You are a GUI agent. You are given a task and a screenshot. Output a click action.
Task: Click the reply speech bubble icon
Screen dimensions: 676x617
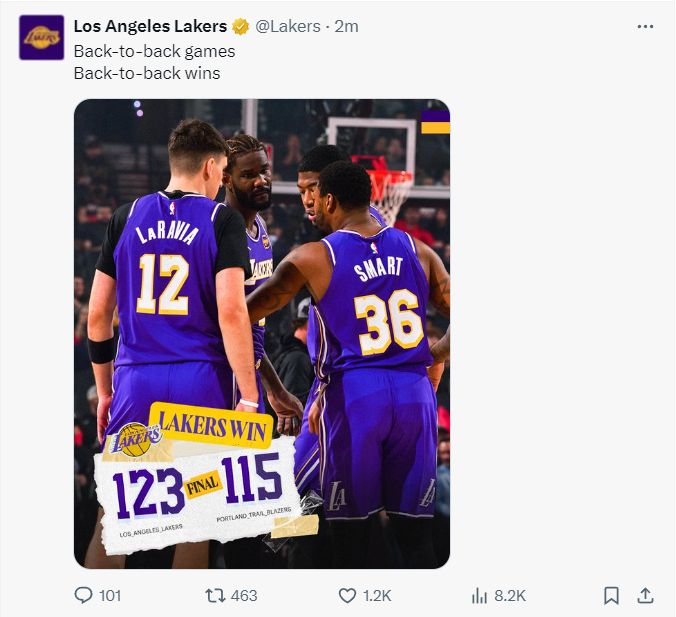[x=84, y=595]
